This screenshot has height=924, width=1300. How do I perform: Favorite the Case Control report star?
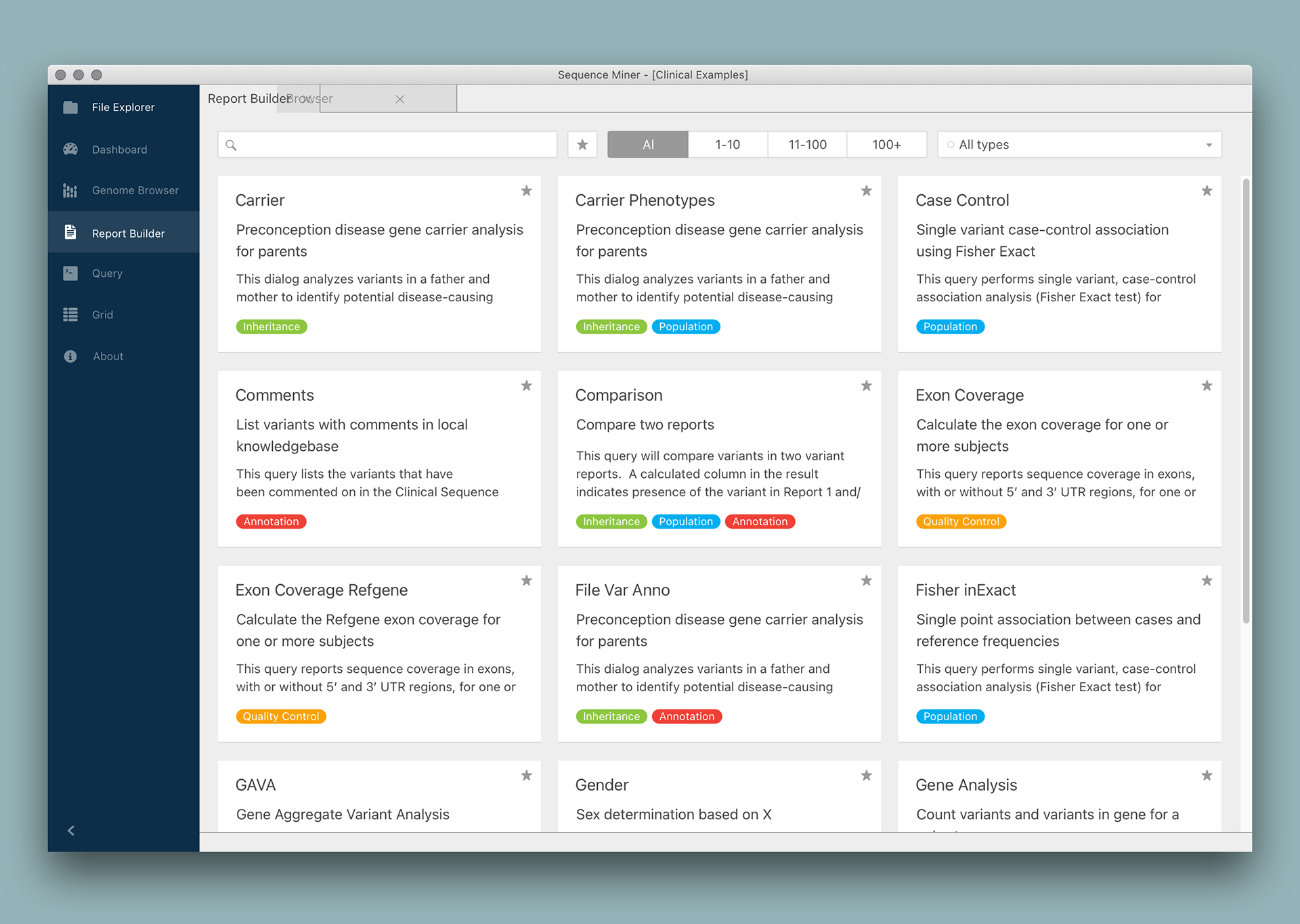coord(1207,191)
